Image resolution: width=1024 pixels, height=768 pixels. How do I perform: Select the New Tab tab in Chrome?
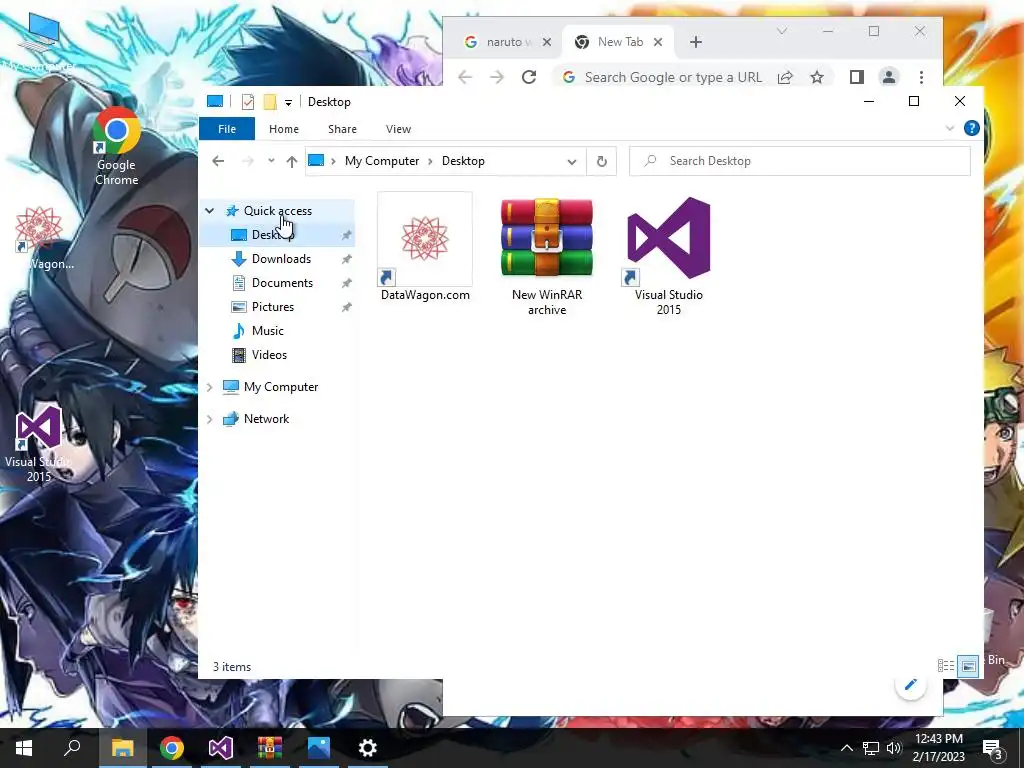click(x=618, y=42)
